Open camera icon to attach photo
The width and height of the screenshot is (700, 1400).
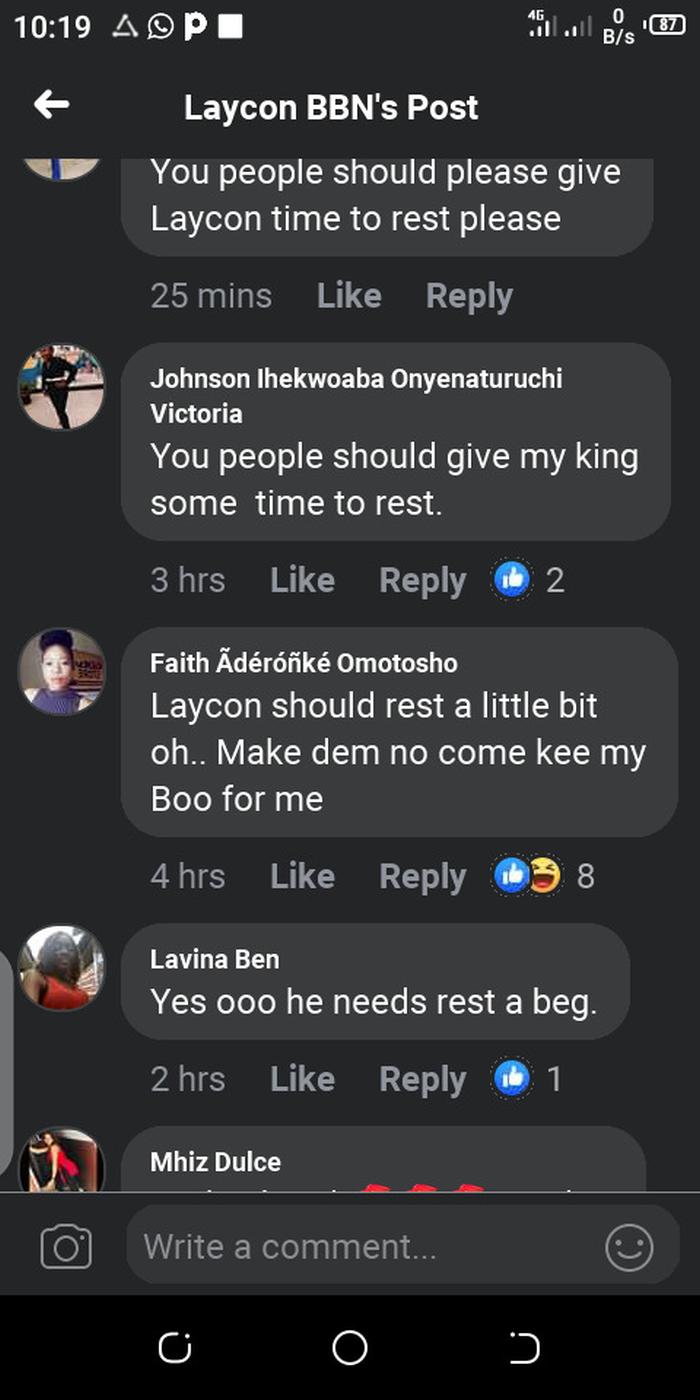pos(66,1247)
